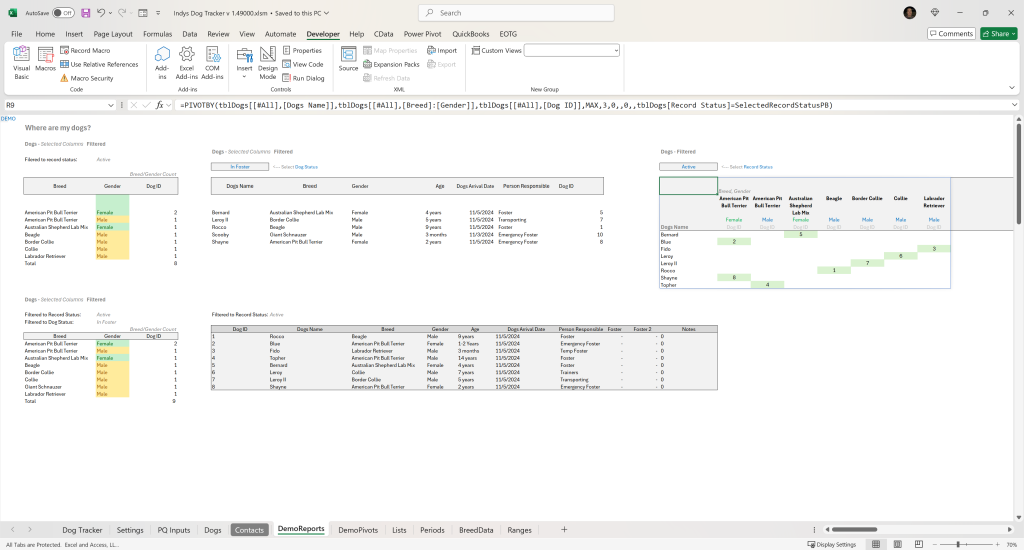Image resolution: width=1024 pixels, height=550 pixels.
Task: Click the vertical scrollbar thumb
Action: click(x=1019, y=175)
